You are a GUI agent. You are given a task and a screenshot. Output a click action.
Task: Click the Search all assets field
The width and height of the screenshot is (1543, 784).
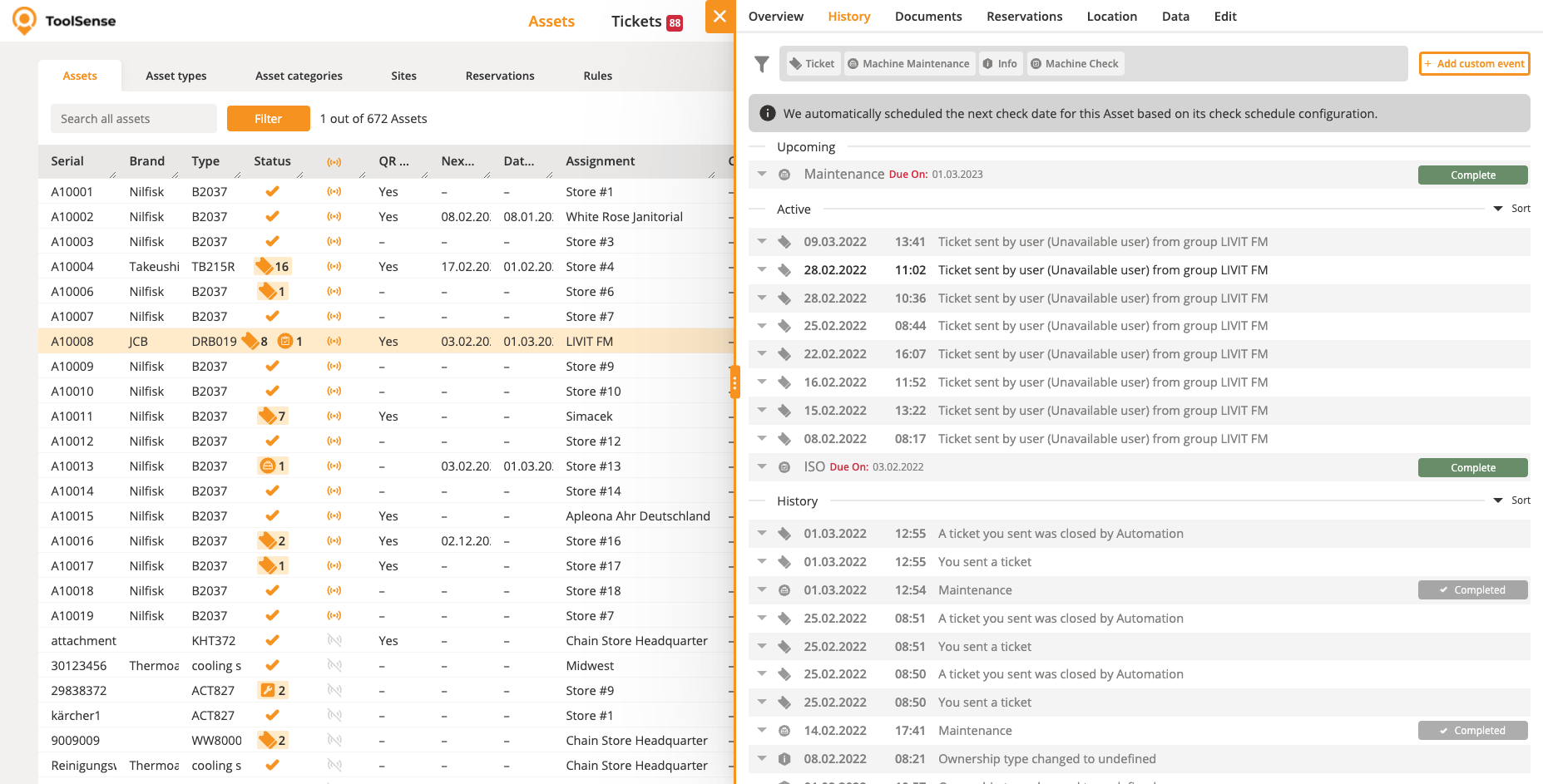[133, 119]
